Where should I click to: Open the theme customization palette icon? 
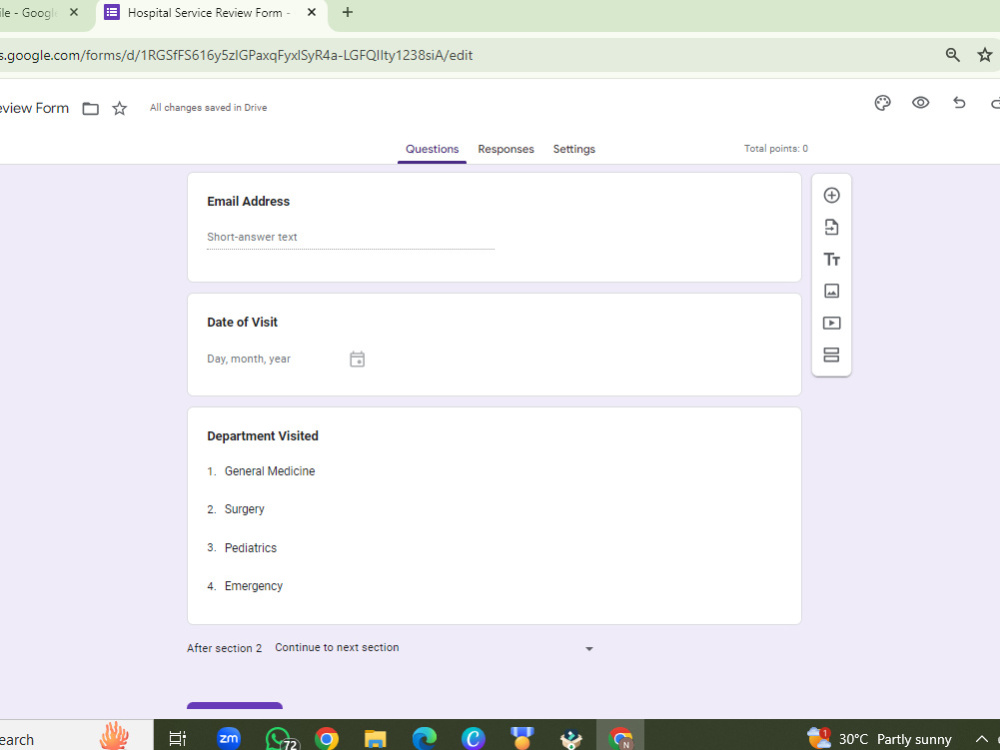882,103
